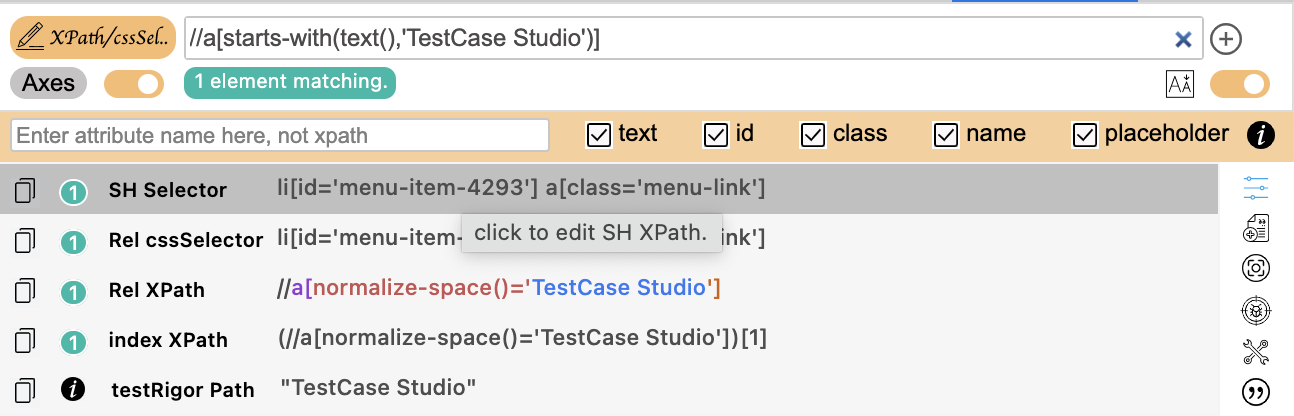
Task: Open the wrench and screwdriver tools icon
Action: 1255,351
